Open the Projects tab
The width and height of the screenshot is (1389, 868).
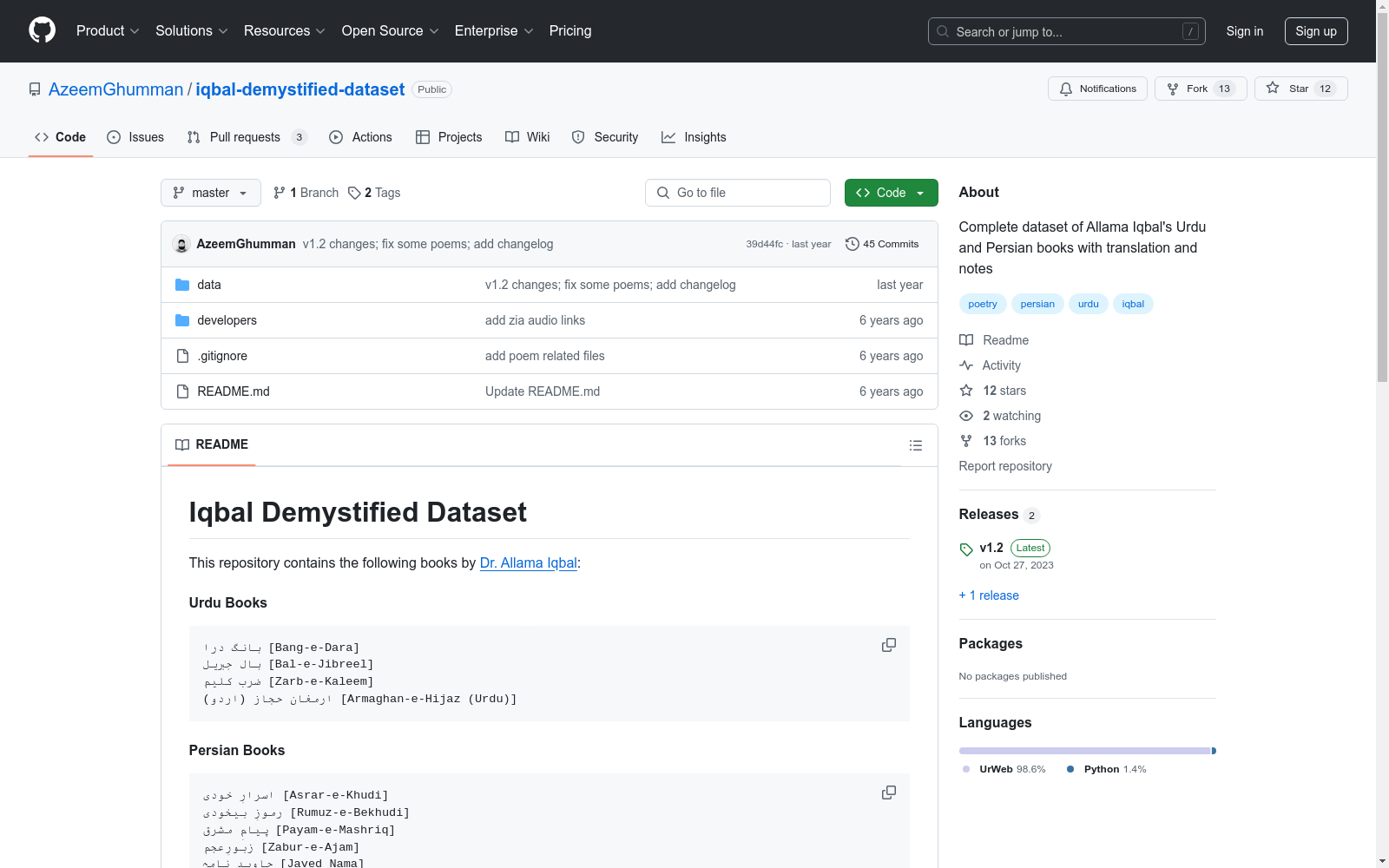[449, 137]
